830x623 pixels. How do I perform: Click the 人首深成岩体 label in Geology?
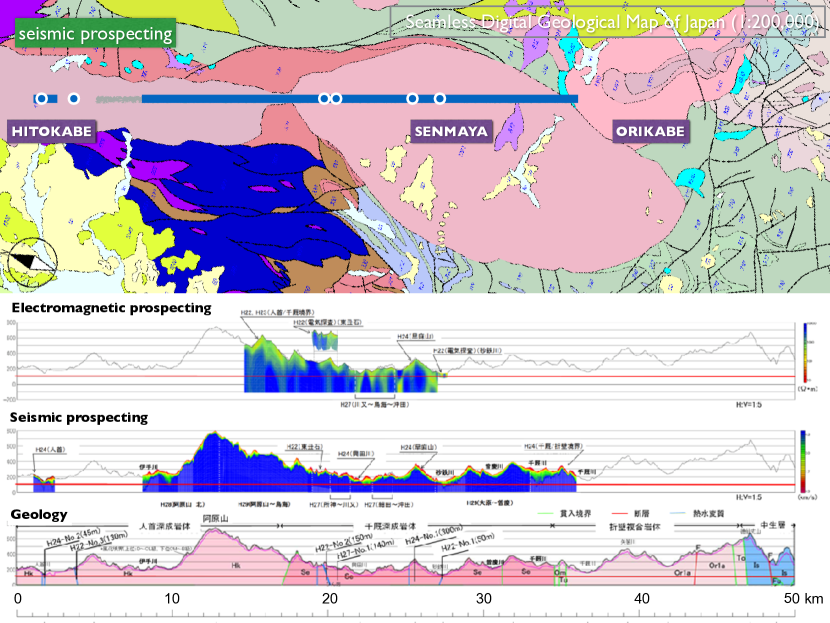165,526
